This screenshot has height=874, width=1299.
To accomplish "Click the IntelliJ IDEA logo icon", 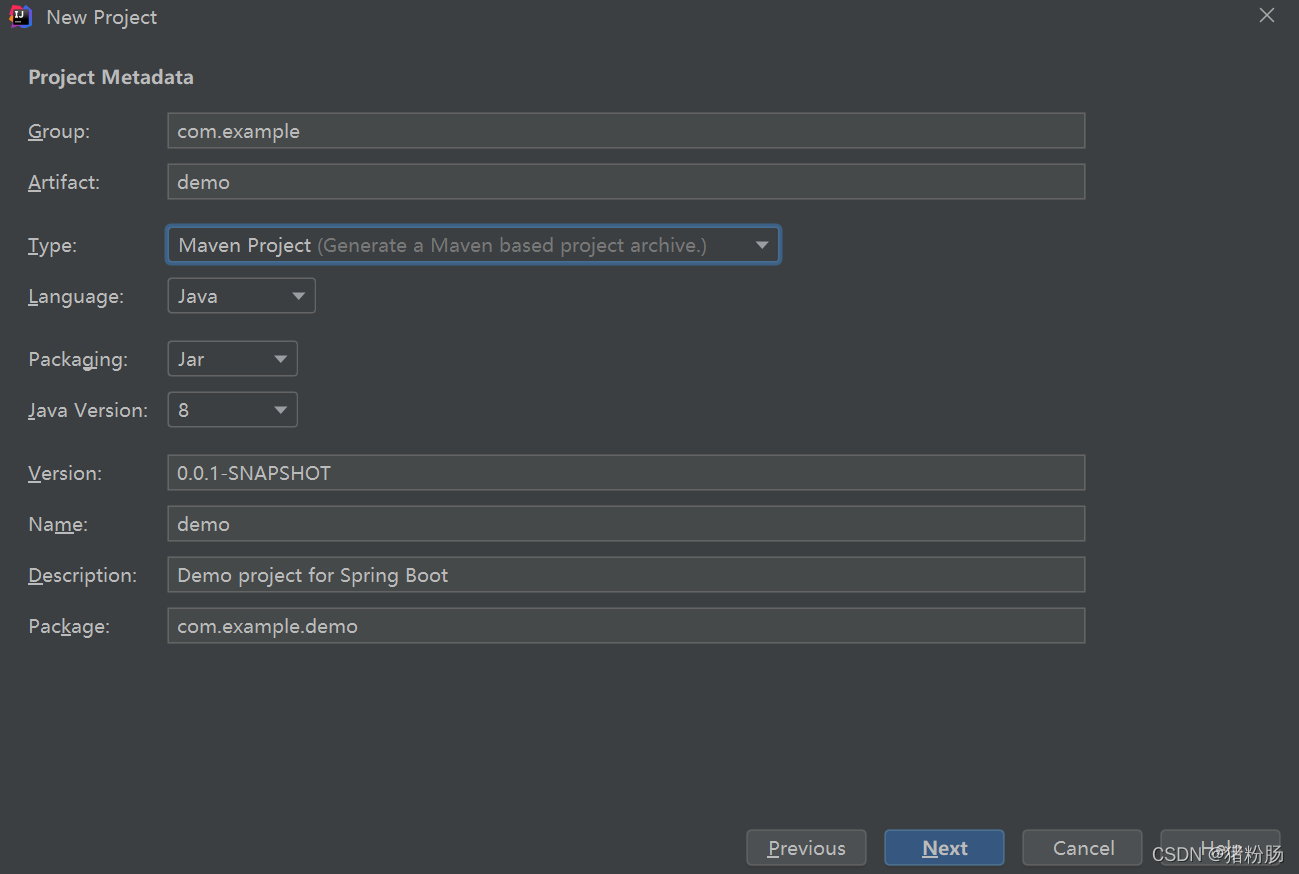I will pyautogui.click(x=20, y=17).
